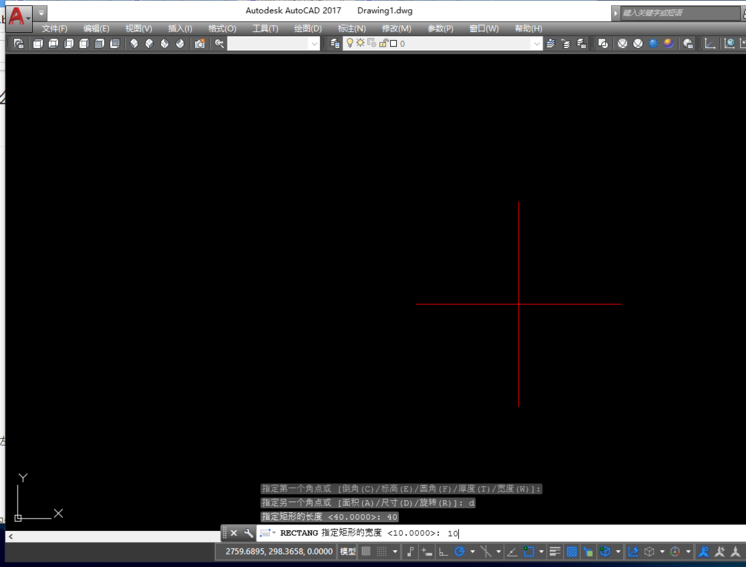Toggle ortho mode in the status bar
The image size is (746, 567).
[x=442, y=552]
